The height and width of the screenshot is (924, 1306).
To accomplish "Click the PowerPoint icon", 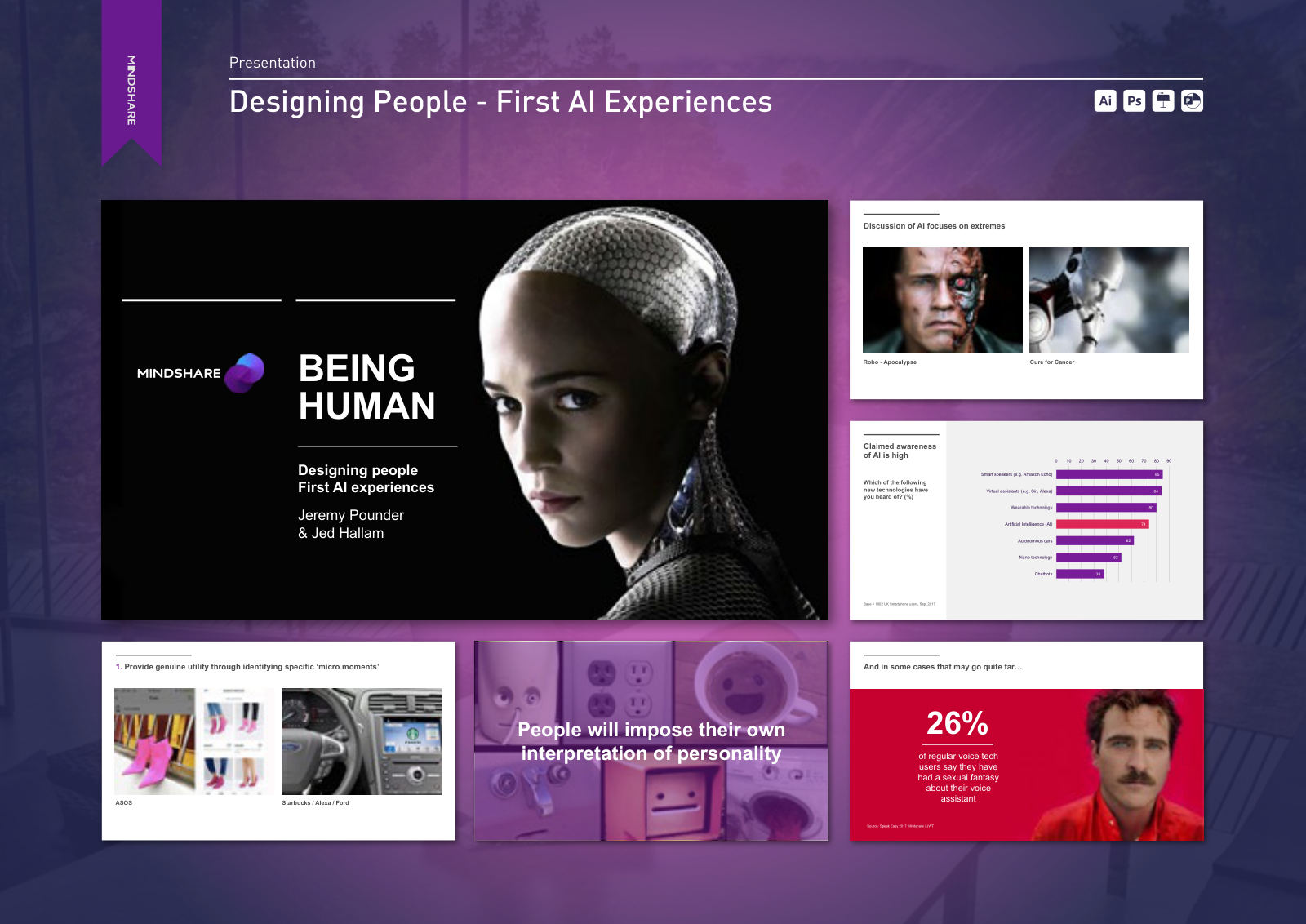I will click(1192, 100).
